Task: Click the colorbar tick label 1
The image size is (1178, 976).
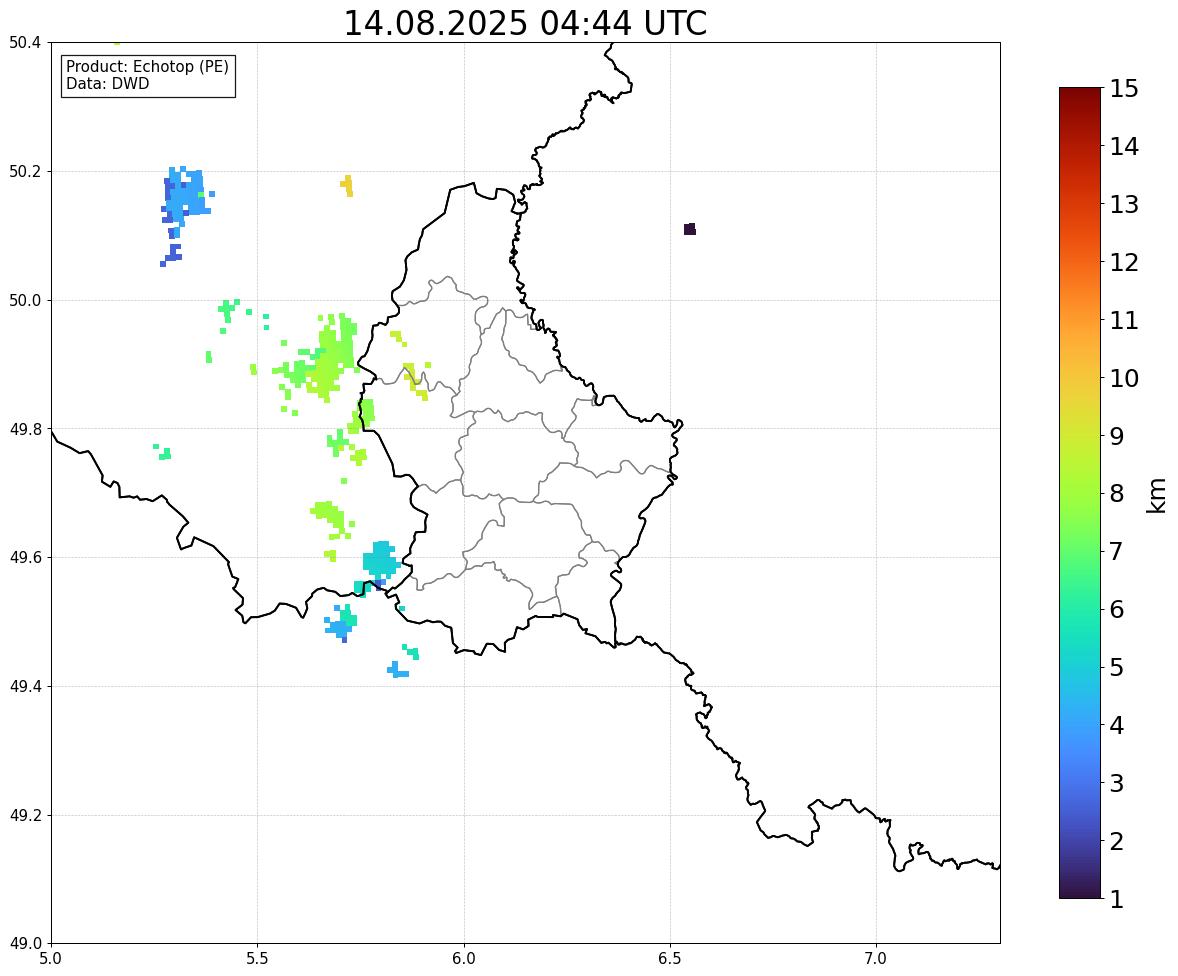Action: 1116,899
